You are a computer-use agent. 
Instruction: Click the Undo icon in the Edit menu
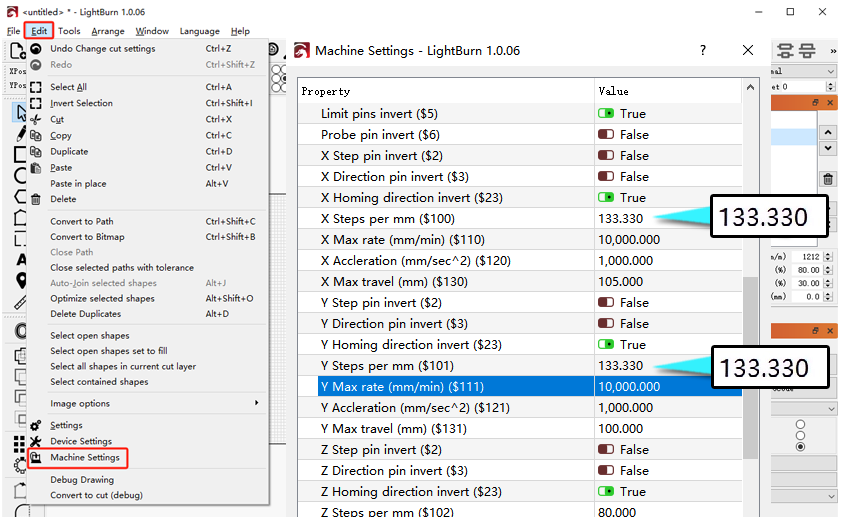pyautogui.click(x=36, y=49)
